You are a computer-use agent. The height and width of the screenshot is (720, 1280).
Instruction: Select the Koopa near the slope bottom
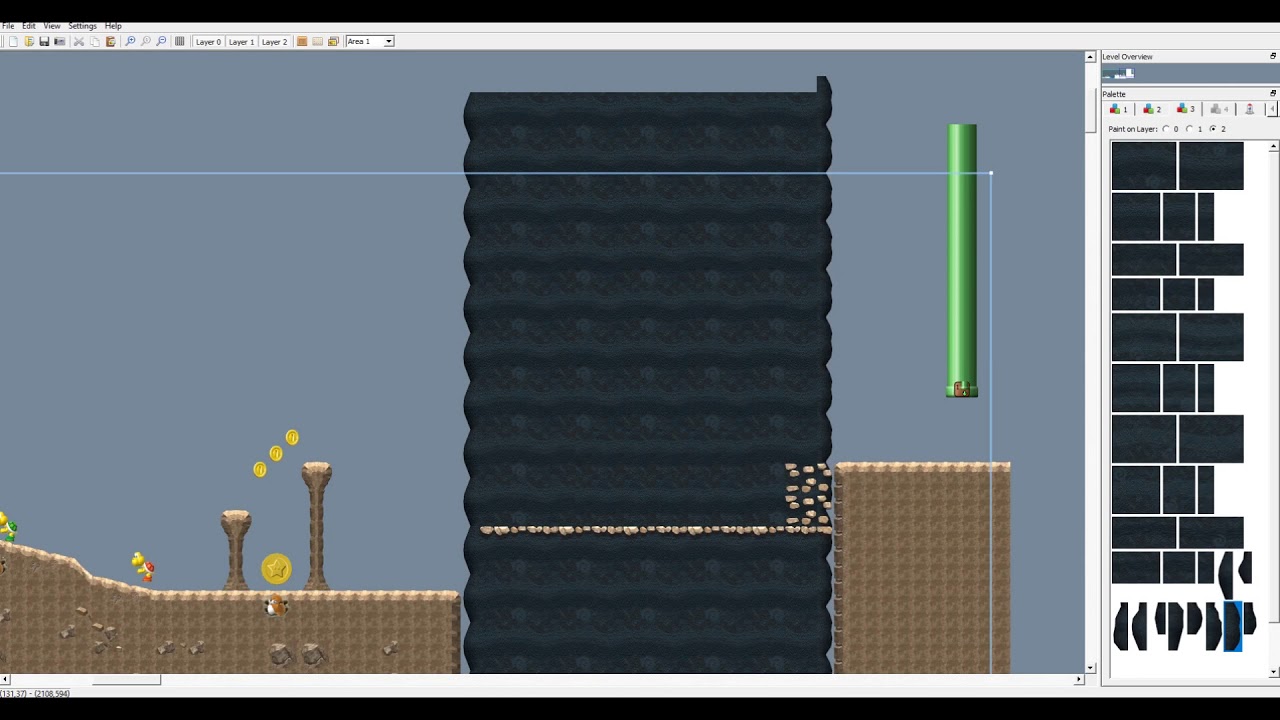tap(143, 566)
